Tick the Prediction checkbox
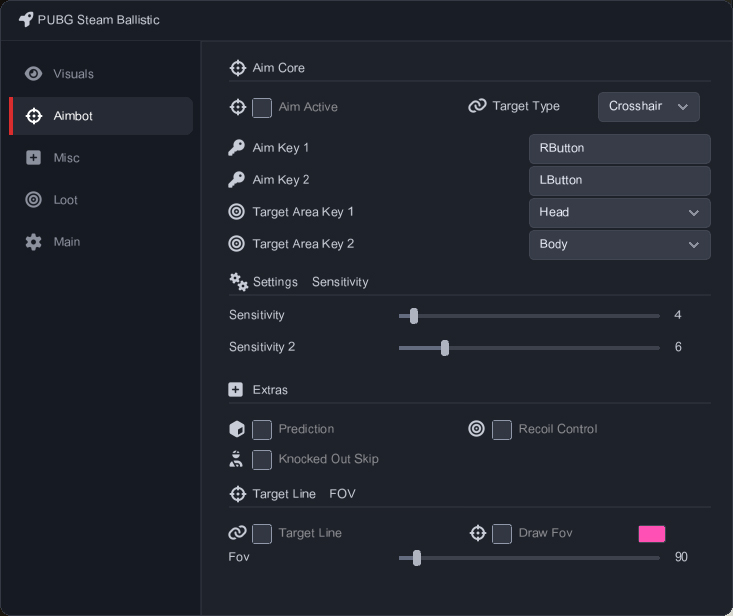The image size is (733, 616). pos(262,430)
